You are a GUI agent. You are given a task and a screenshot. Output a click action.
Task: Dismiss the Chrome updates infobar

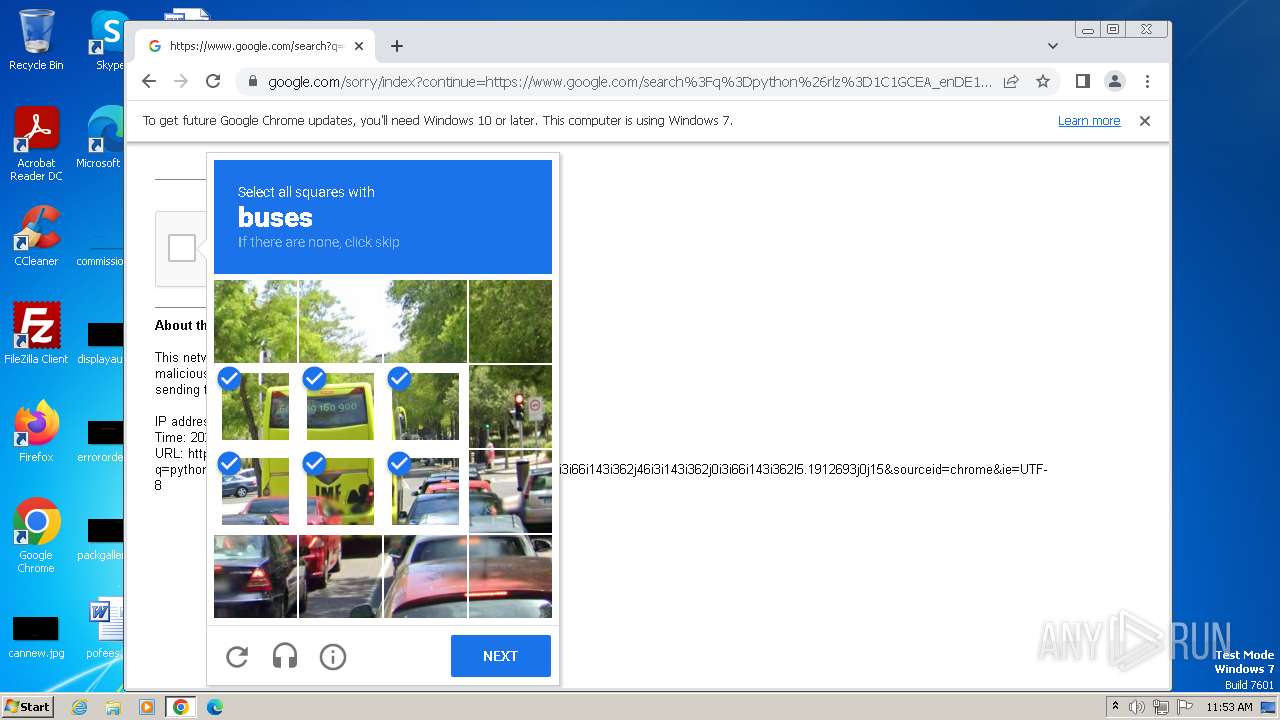1145,121
